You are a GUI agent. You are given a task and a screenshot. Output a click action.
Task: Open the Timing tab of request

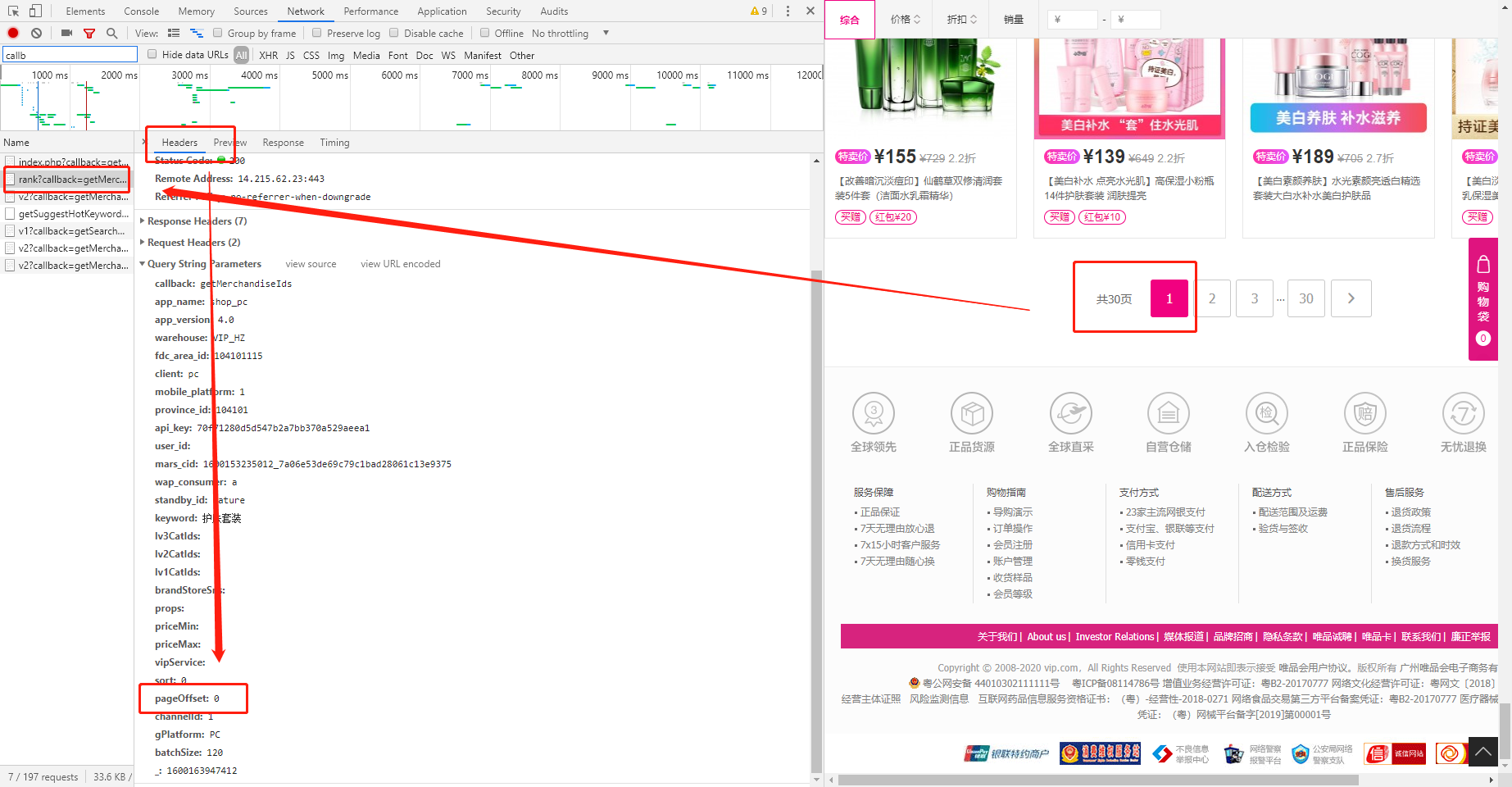click(334, 143)
